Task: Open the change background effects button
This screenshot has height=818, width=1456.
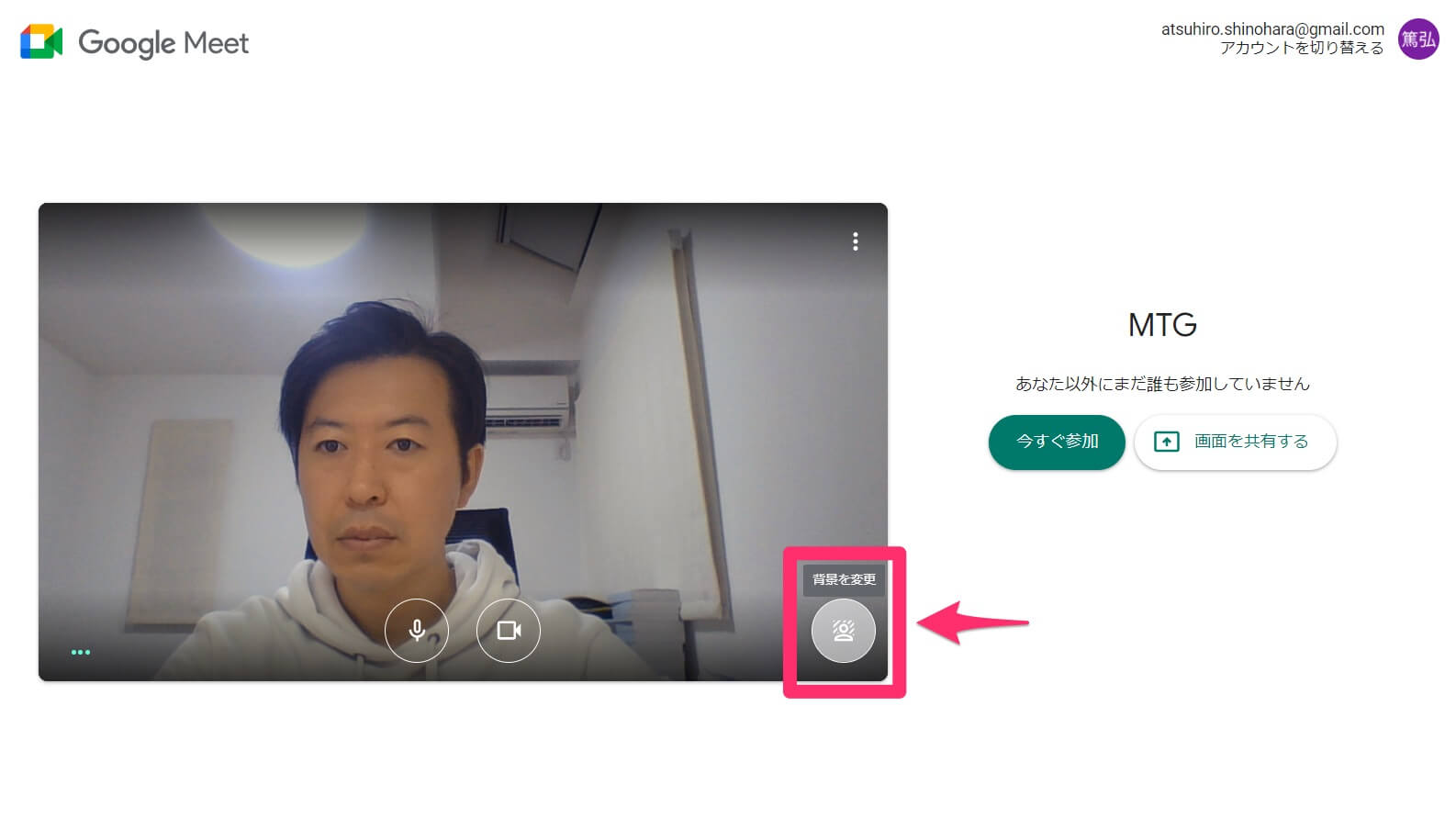Action: (x=843, y=631)
